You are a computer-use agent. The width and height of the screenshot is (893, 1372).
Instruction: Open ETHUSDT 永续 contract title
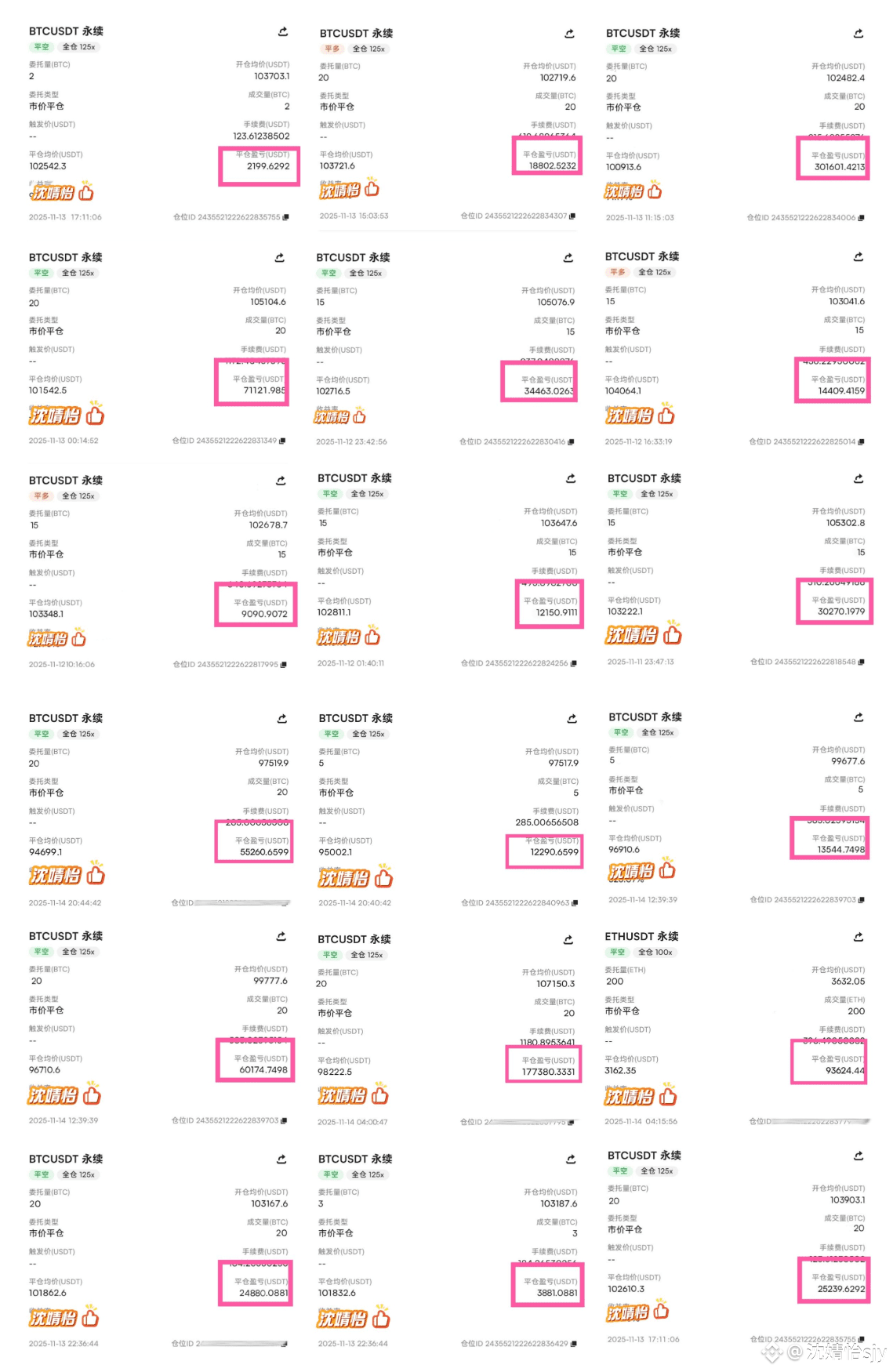[x=641, y=937]
